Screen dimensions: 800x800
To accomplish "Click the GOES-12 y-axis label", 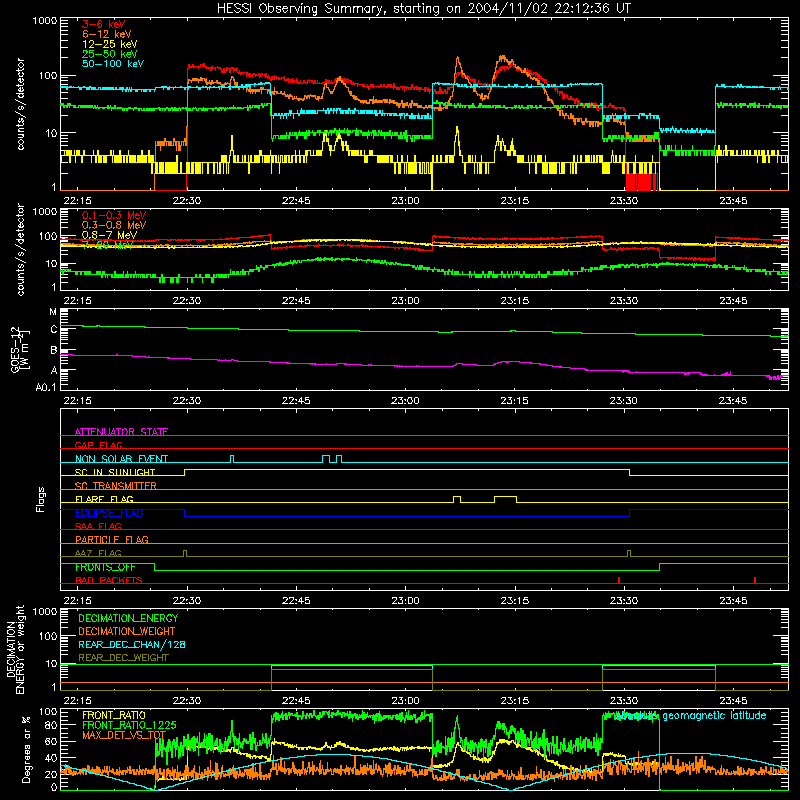I will click(x=19, y=349).
